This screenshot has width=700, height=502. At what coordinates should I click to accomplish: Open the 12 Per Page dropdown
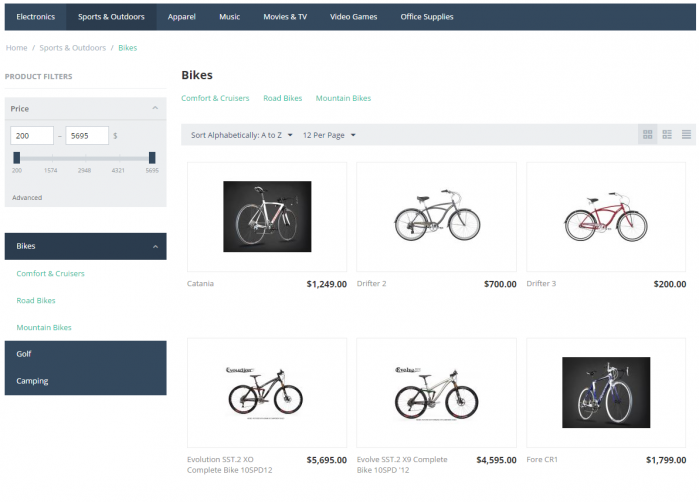click(x=329, y=135)
